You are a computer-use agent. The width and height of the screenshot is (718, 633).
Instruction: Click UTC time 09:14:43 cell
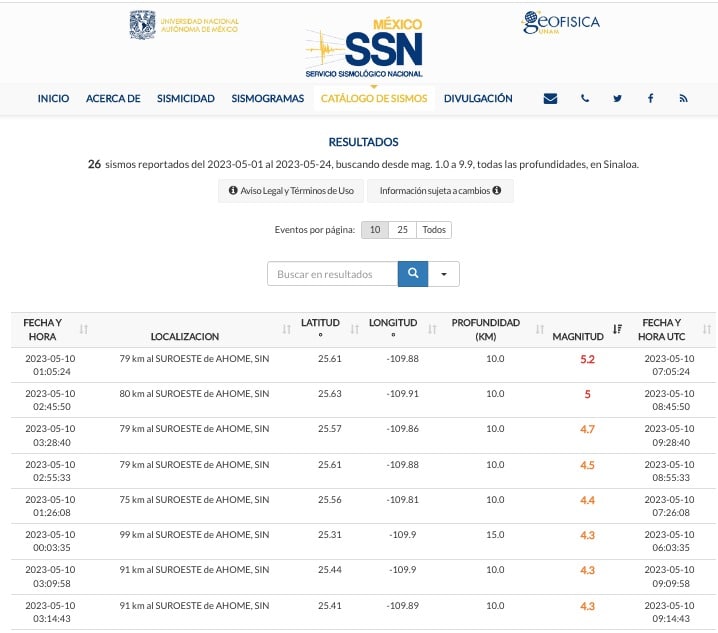point(669,612)
